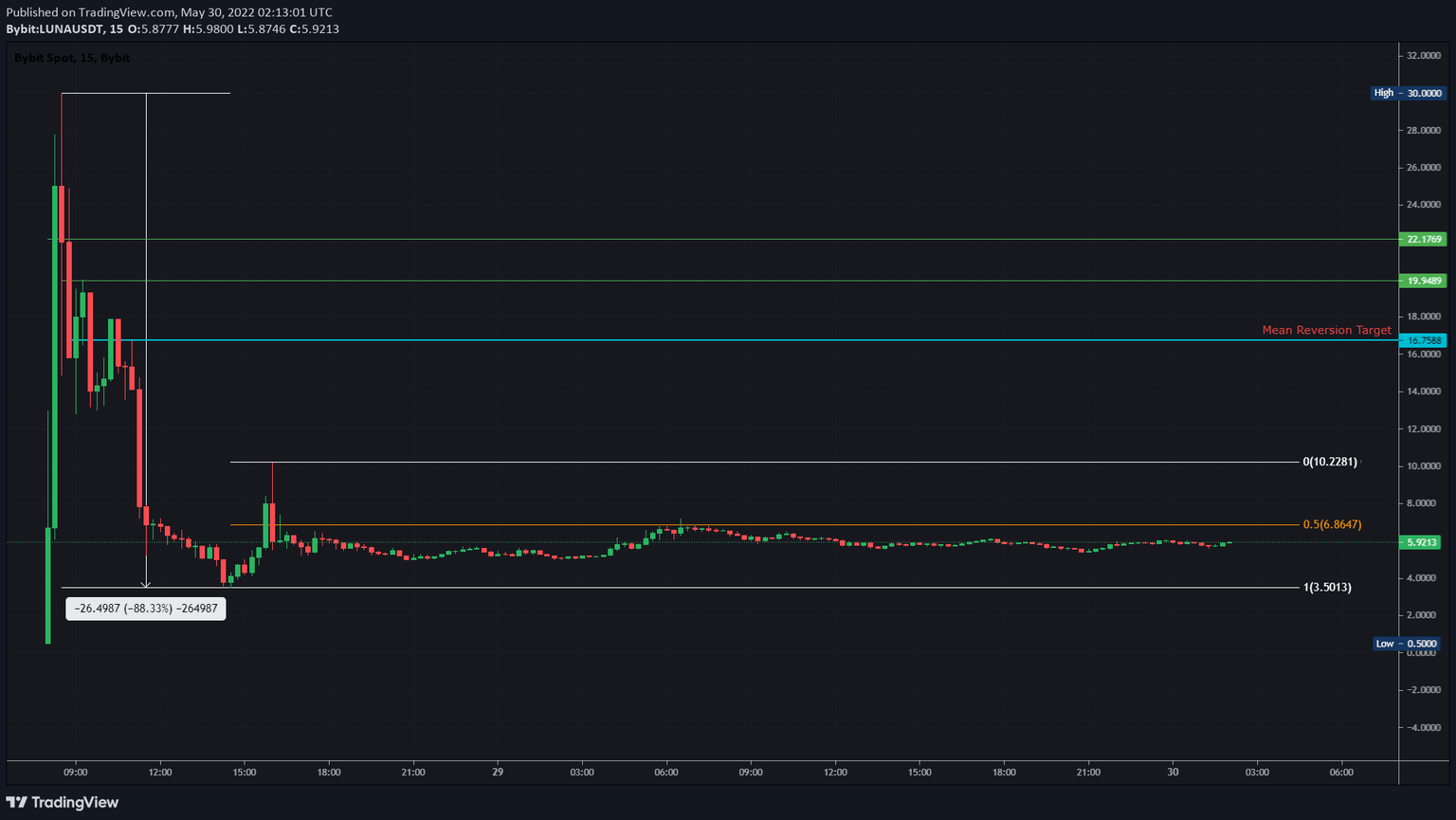Image resolution: width=1456 pixels, height=820 pixels.
Task: Click the -26.4987 (-88.33%) measurement label
Action: click(x=144, y=609)
